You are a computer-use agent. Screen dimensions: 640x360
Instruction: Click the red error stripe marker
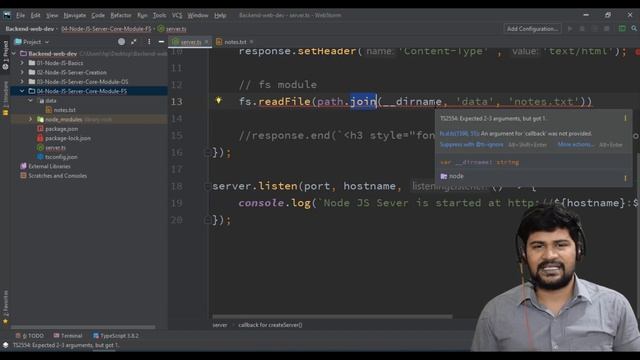pos(637,52)
